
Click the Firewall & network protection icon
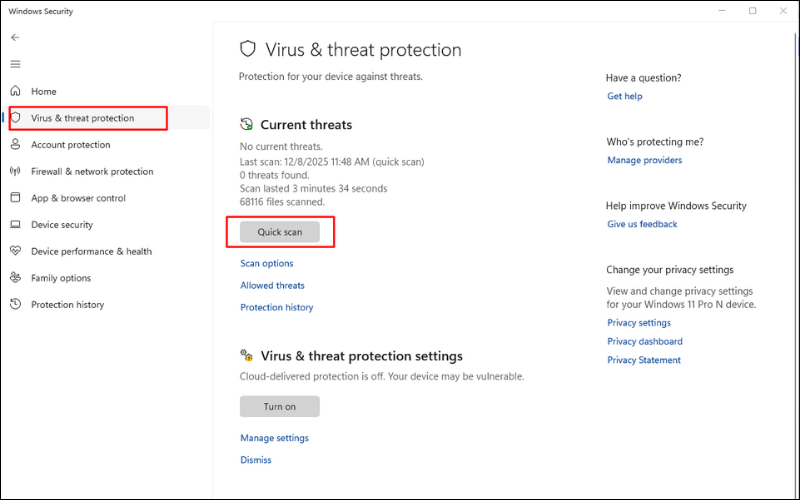pos(16,172)
